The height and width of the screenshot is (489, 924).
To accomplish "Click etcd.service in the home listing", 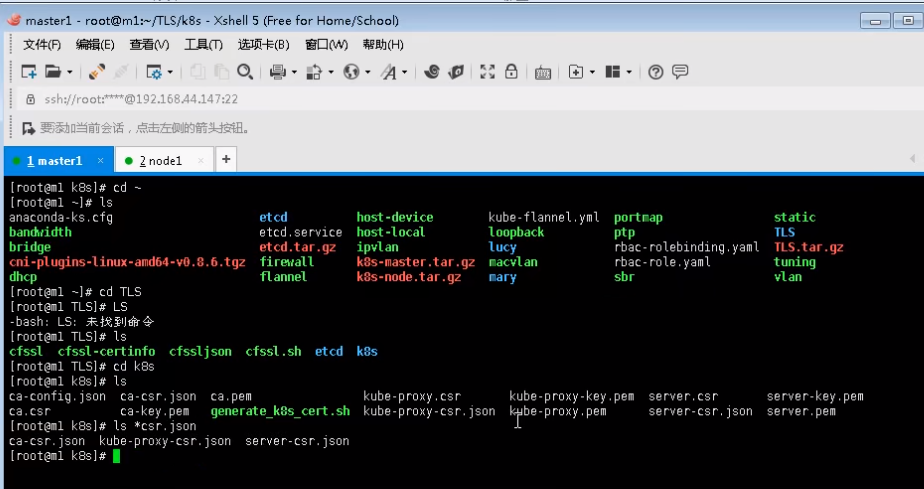I will [301, 232].
